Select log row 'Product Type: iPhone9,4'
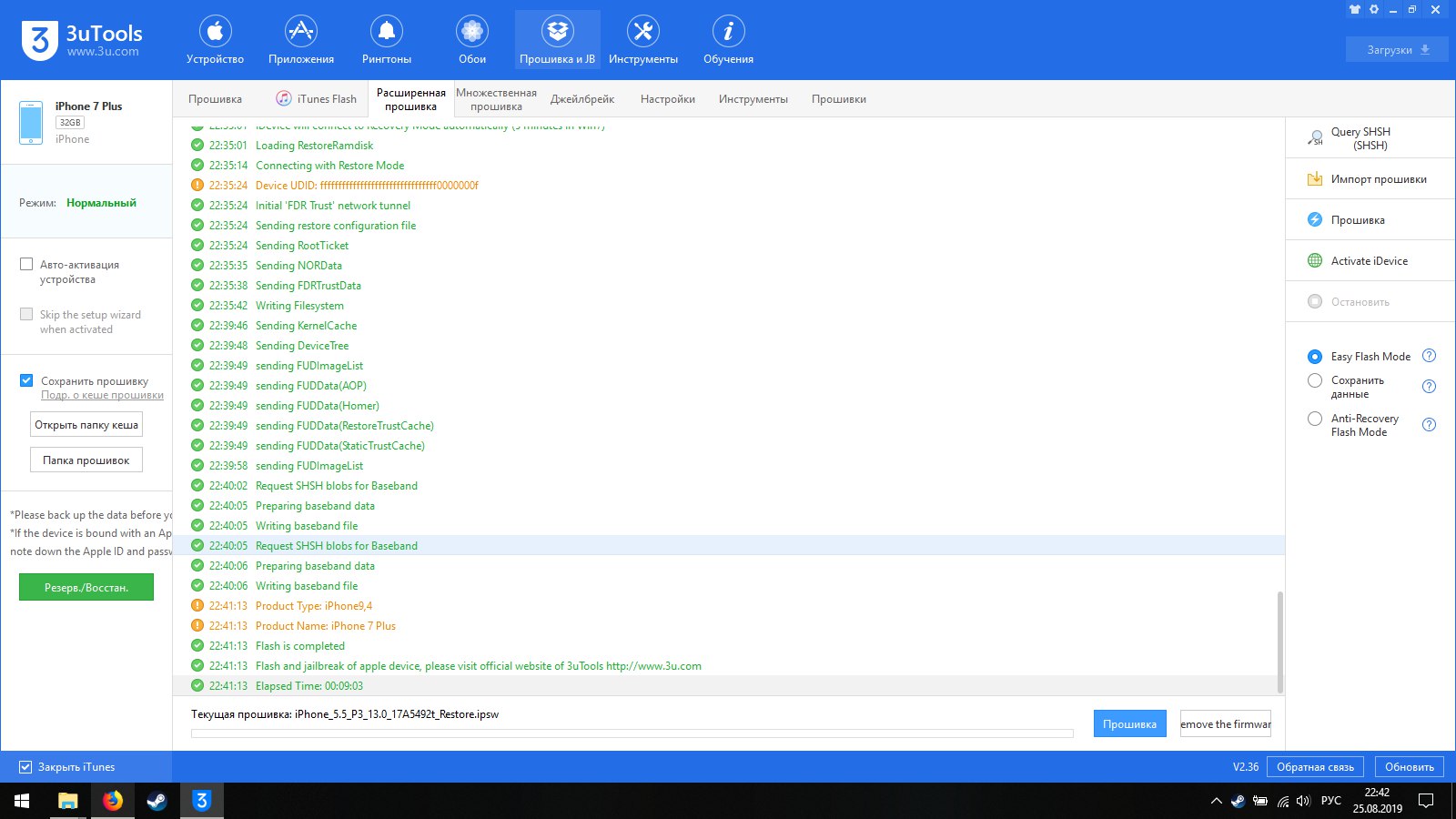Image resolution: width=1456 pixels, height=819 pixels. tap(728, 606)
